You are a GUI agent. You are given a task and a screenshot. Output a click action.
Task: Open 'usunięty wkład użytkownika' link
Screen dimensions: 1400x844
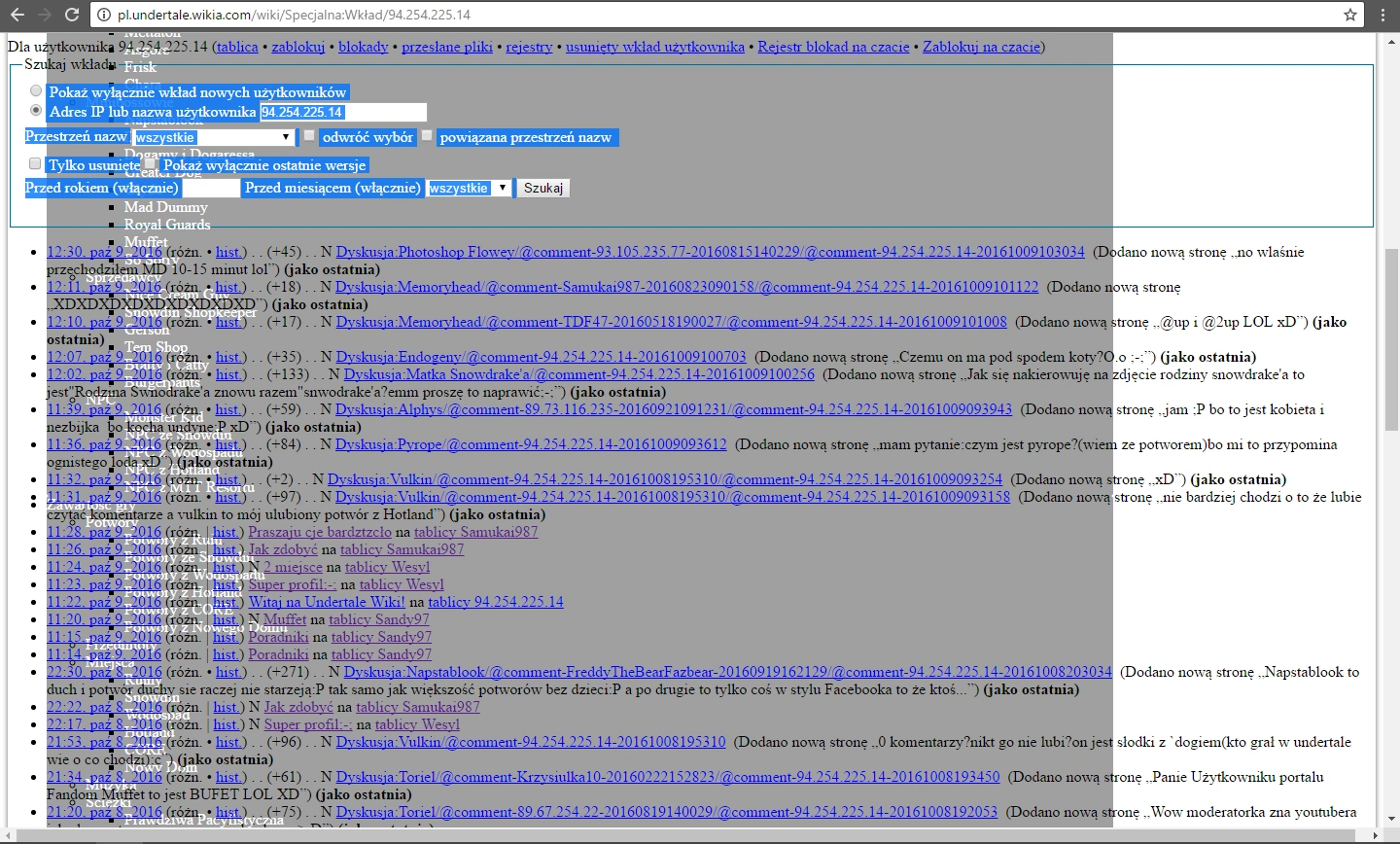click(655, 47)
